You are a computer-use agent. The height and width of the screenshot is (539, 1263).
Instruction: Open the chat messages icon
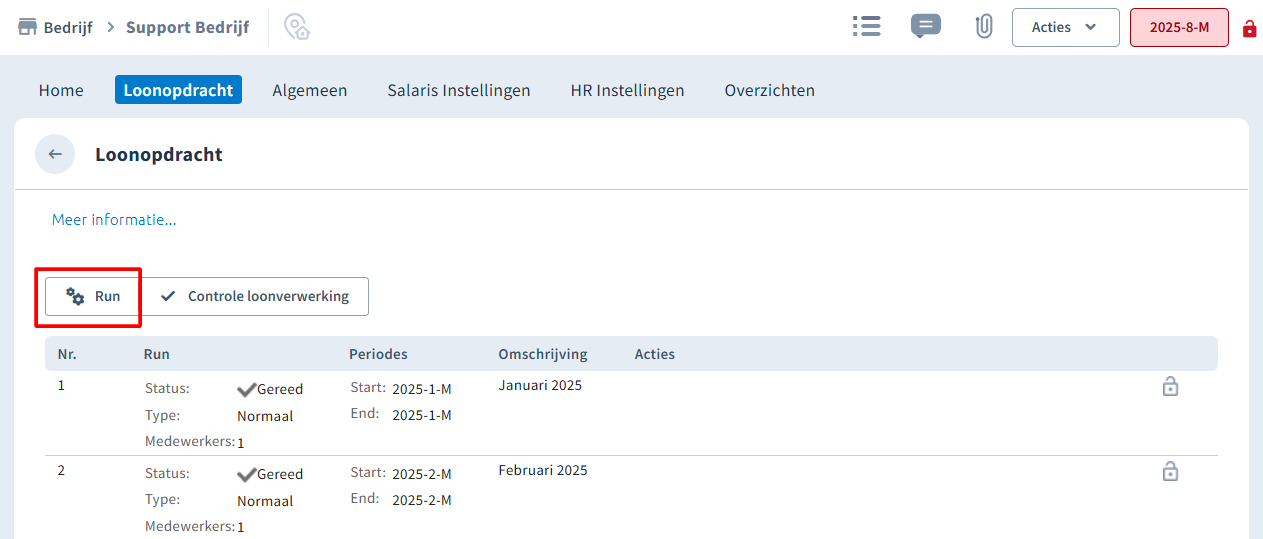(926, 27)
